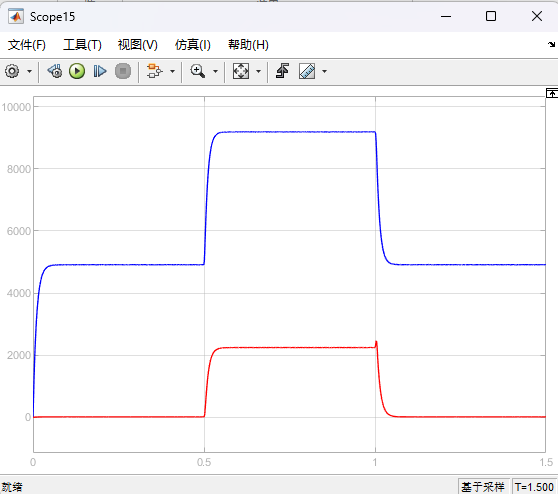The height and width of the screenshot is (494, 558).
Task: Click the 0.5 x-axis tick label
Action: [x=204, y=462]
